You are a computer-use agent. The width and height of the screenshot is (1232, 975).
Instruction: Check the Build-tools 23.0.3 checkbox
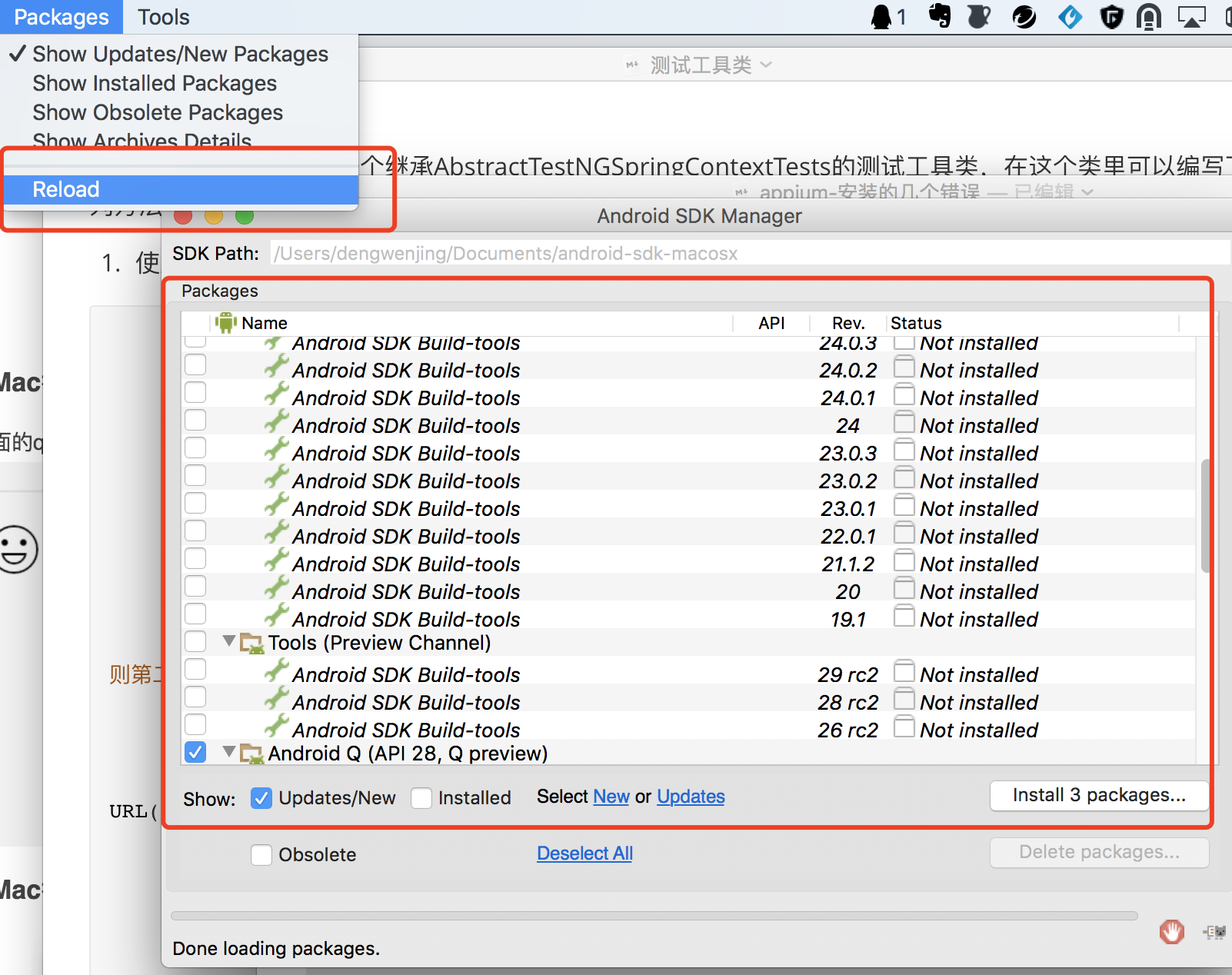tap(195, 448)
